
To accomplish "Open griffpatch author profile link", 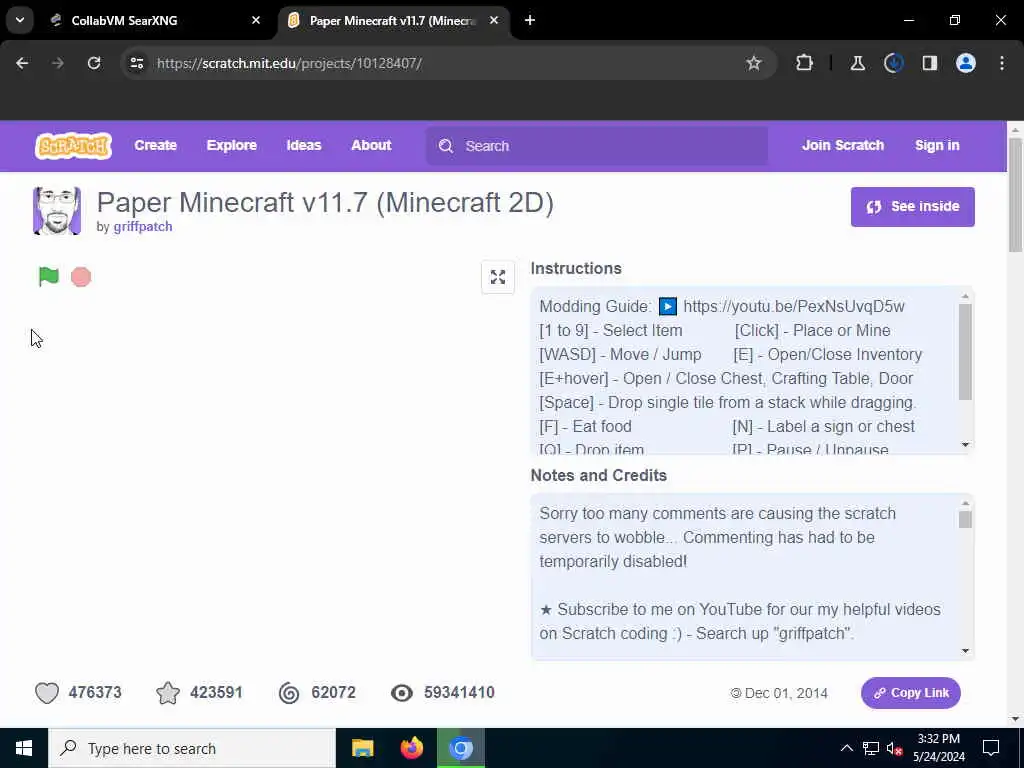I will point(143,227).
